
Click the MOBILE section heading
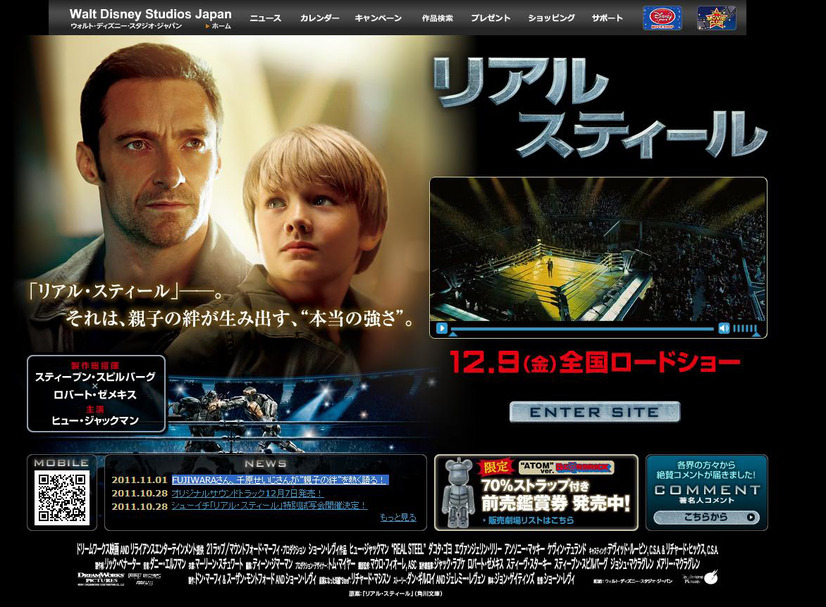61,463
